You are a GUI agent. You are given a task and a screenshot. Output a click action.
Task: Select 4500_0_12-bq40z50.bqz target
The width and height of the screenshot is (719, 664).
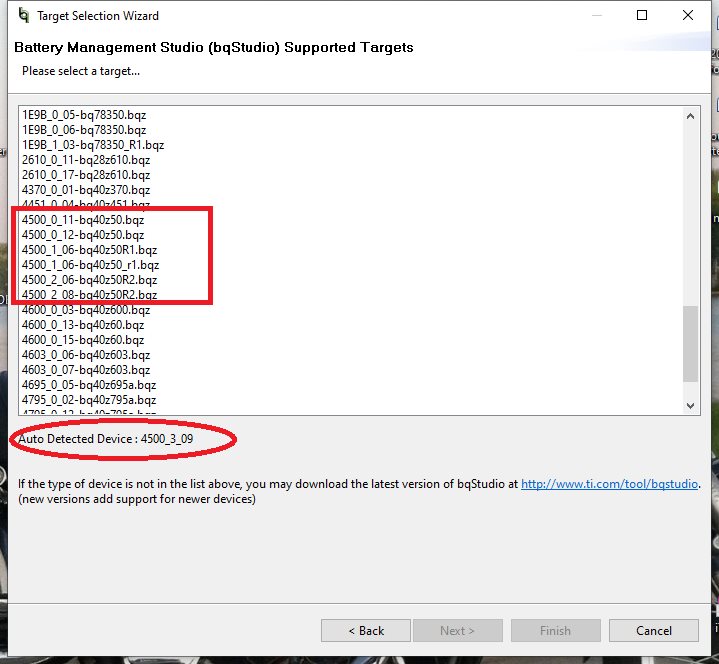[83, 235]
